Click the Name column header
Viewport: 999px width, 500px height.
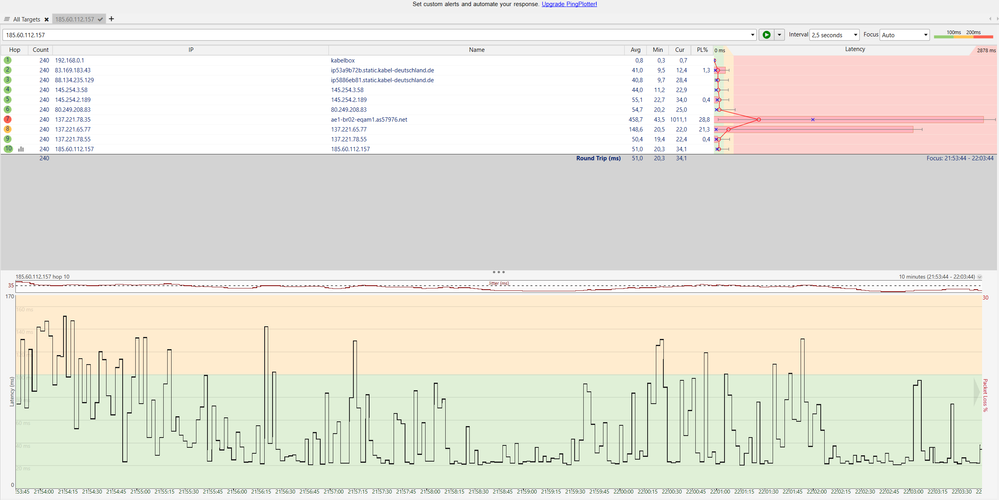point(477,50)
